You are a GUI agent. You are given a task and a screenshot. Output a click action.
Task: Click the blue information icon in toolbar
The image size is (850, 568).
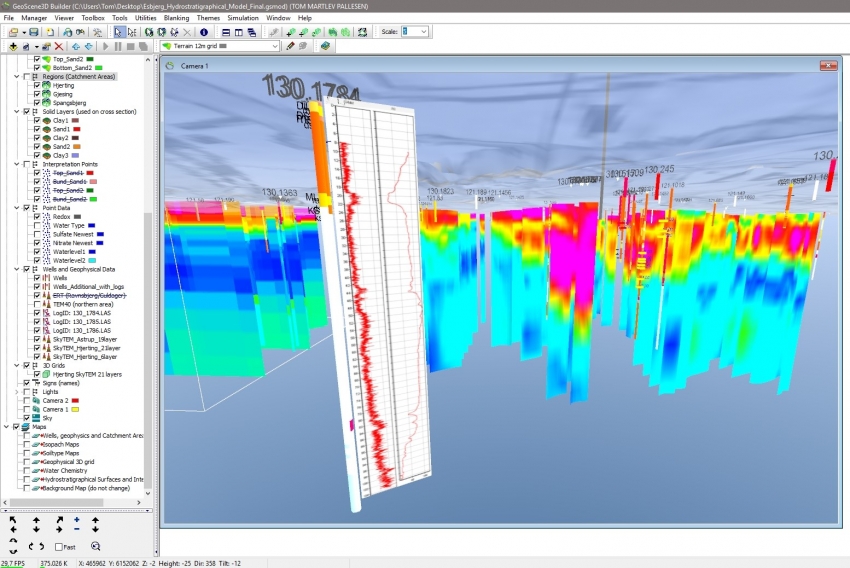204,32
